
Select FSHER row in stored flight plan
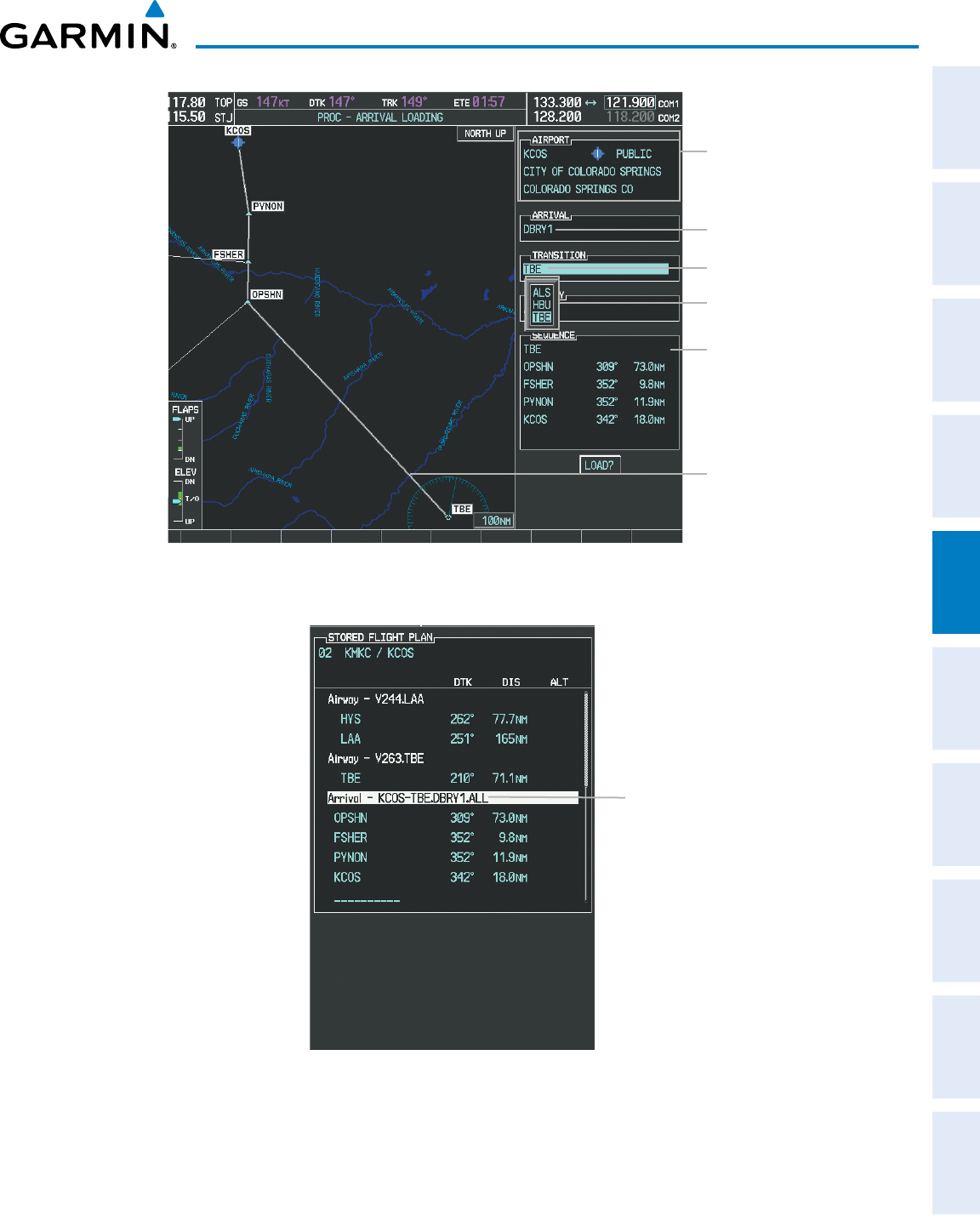tap(430, 837)
